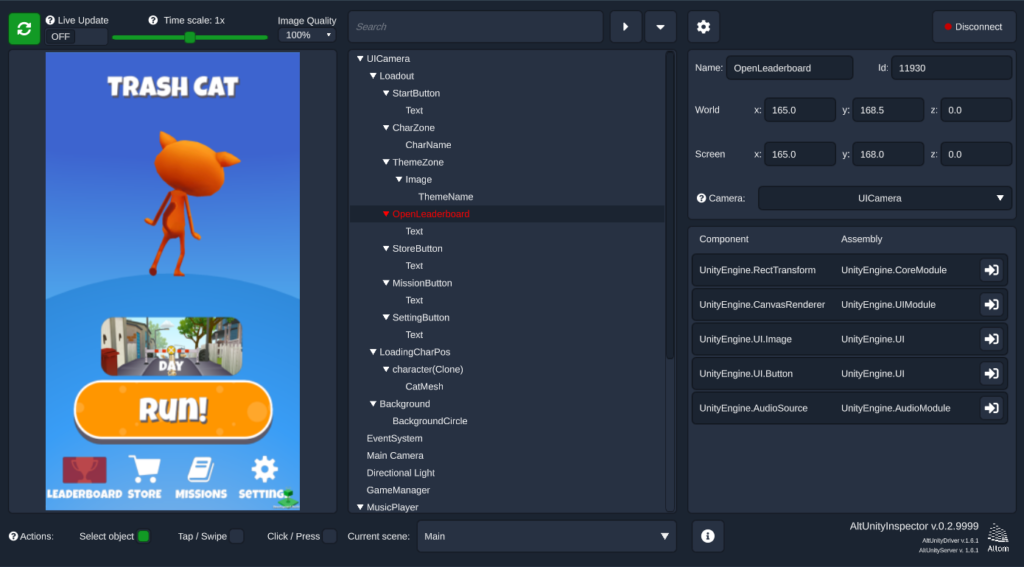Screen dimensions: 1024x567
Task: Tap the Settings gear icon in game
Action: pyautogui.click(x=264, y=469)
